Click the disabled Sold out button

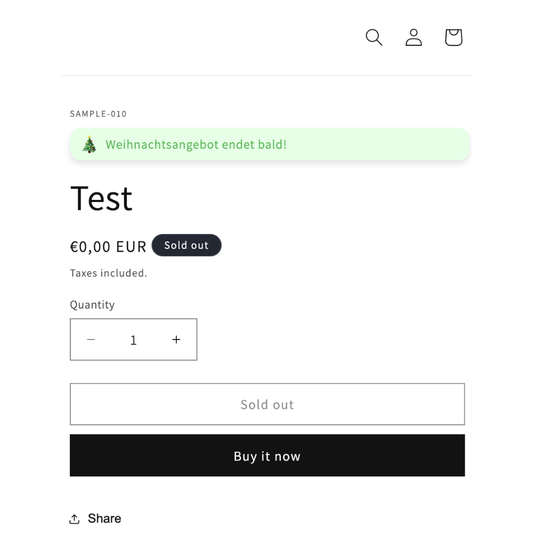click(x=267, y=404)
